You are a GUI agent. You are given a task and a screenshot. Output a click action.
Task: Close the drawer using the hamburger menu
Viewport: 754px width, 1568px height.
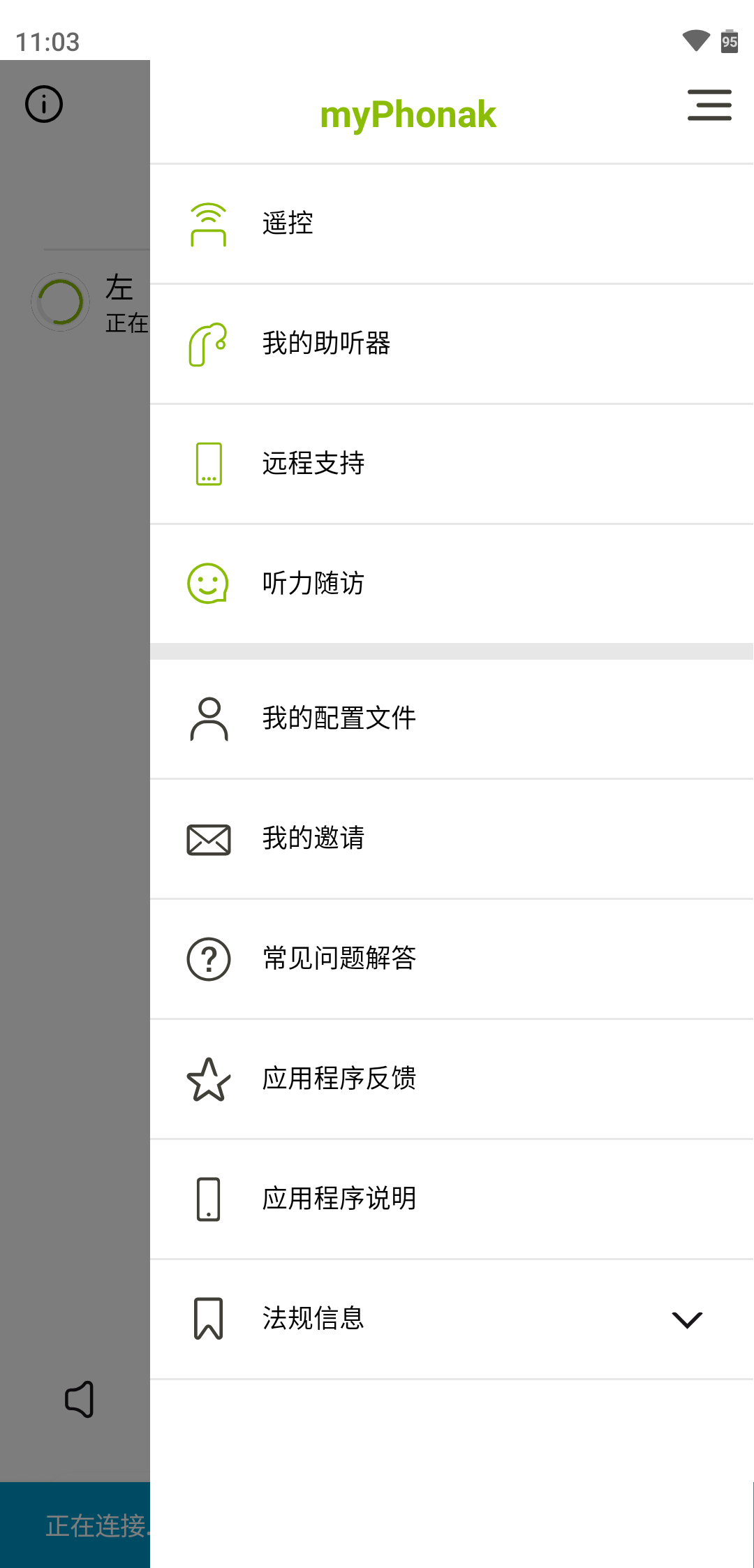pyautogui.click(x=709, y=106)
